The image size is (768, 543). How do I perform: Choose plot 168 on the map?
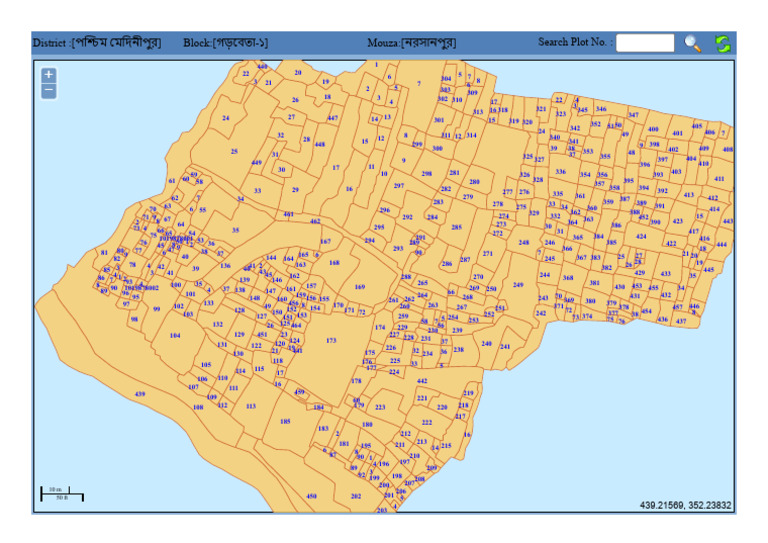(334, 264)
